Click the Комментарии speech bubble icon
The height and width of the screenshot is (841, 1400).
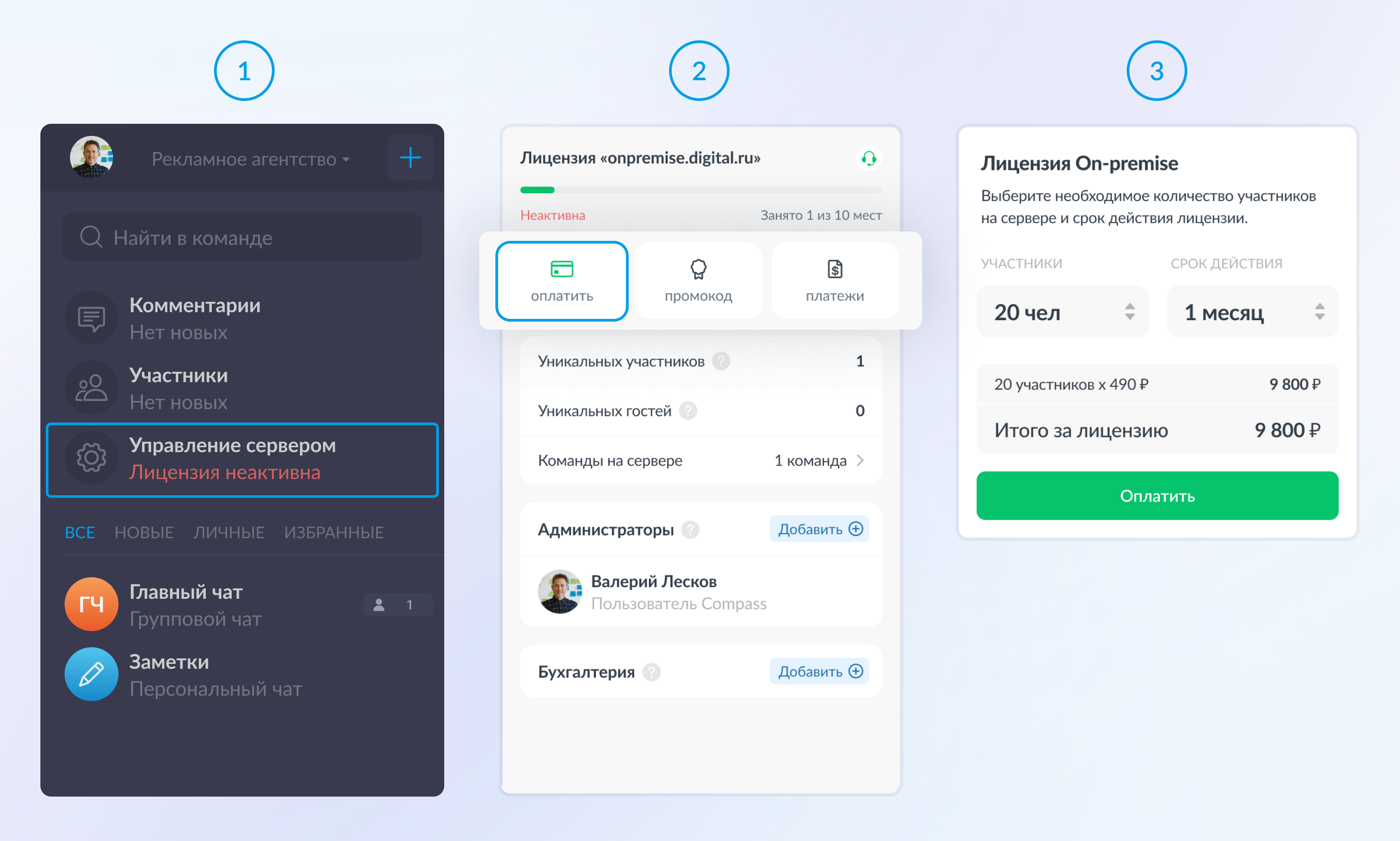click(x=91, y=318)
